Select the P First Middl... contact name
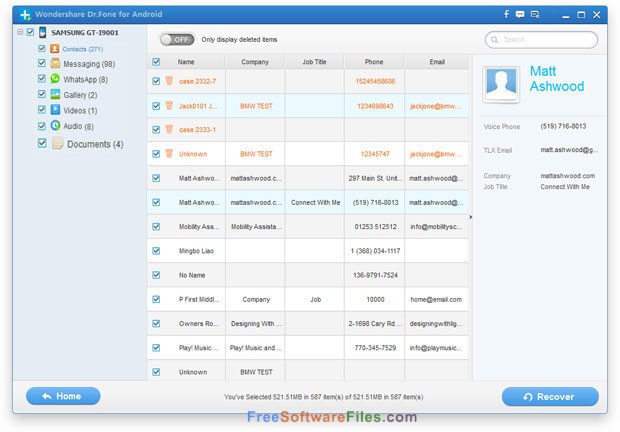 [x=198, y=299]
